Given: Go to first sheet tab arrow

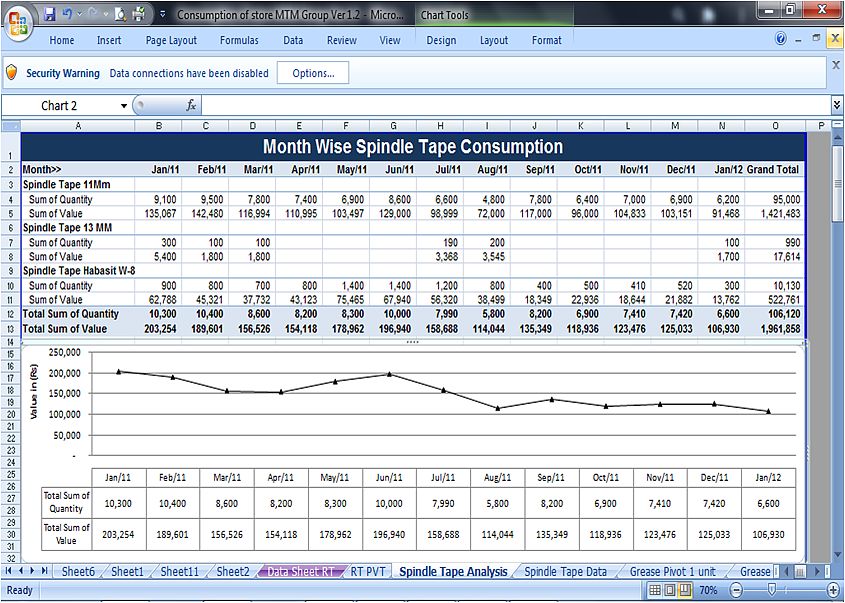Looking at the screenshot, I should (9, 571).
